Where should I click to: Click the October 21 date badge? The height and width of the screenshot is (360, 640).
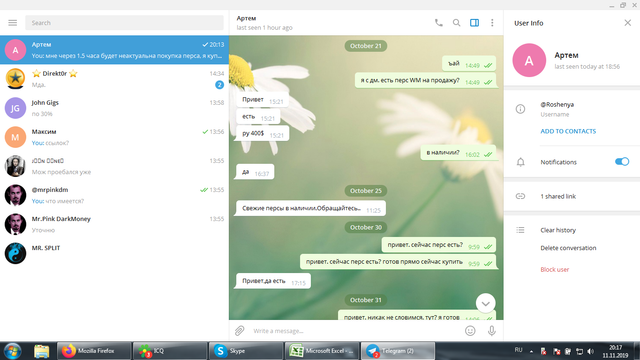click(366, 46)
